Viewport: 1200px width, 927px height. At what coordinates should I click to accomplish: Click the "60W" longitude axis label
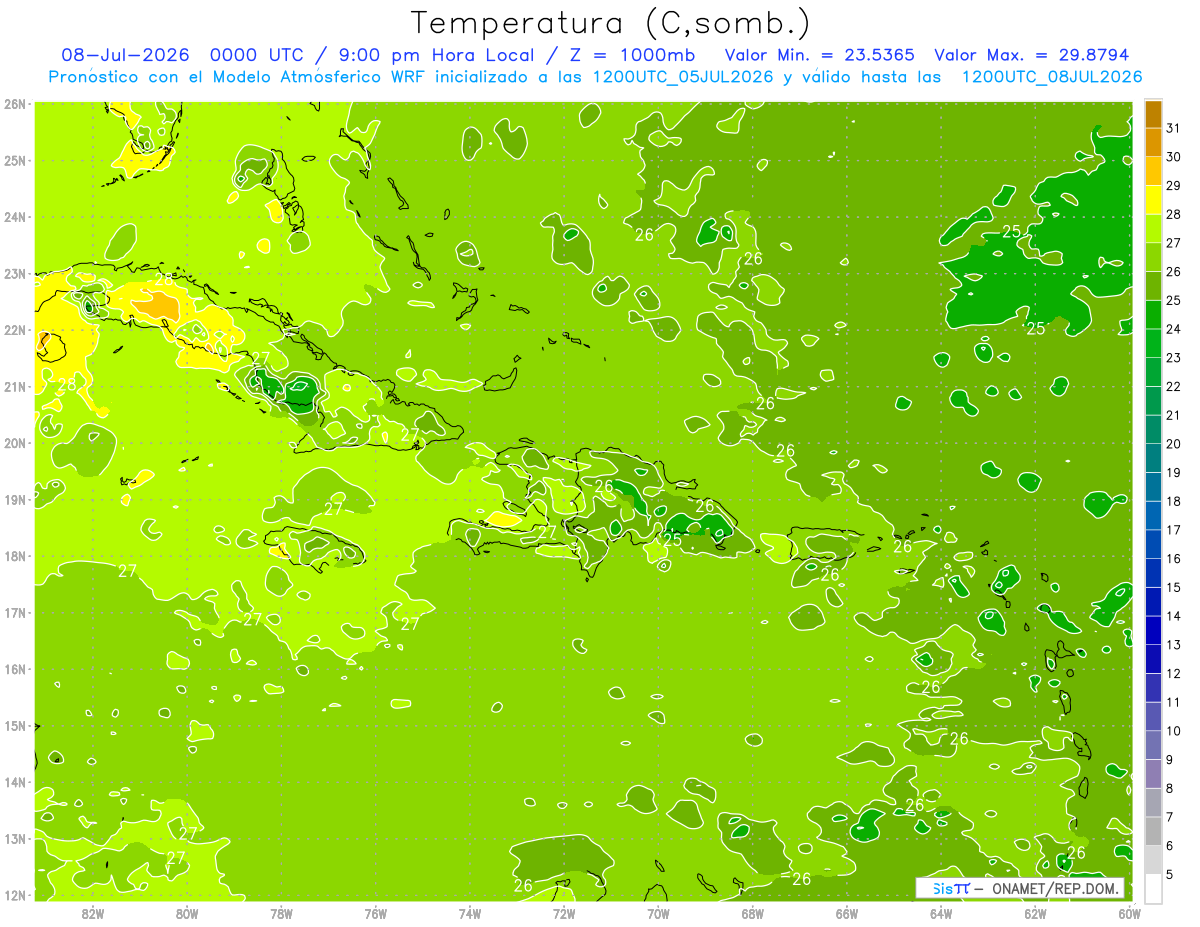point(1130,913)
